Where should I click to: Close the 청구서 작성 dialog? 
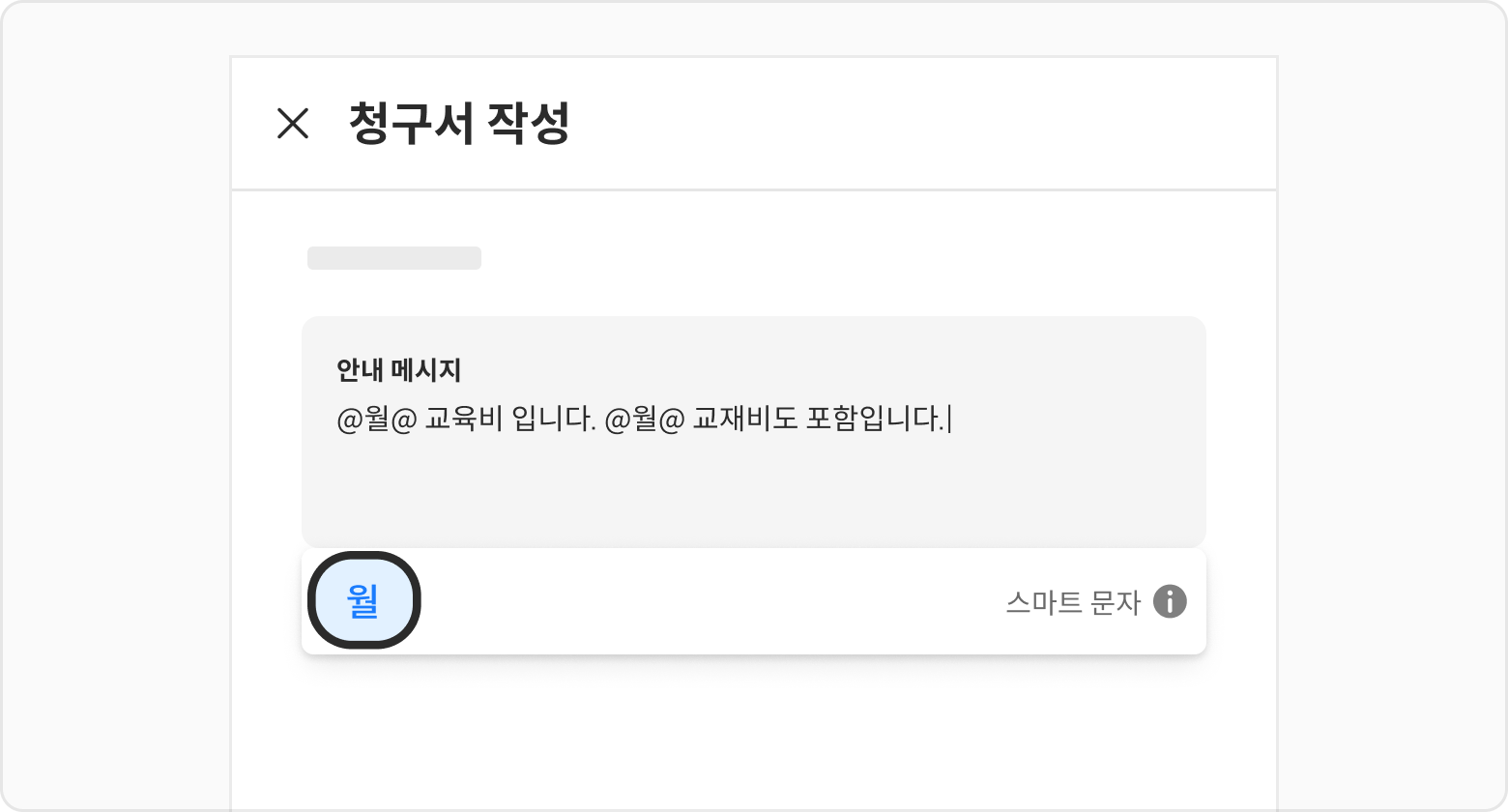(x=292, y=124)
